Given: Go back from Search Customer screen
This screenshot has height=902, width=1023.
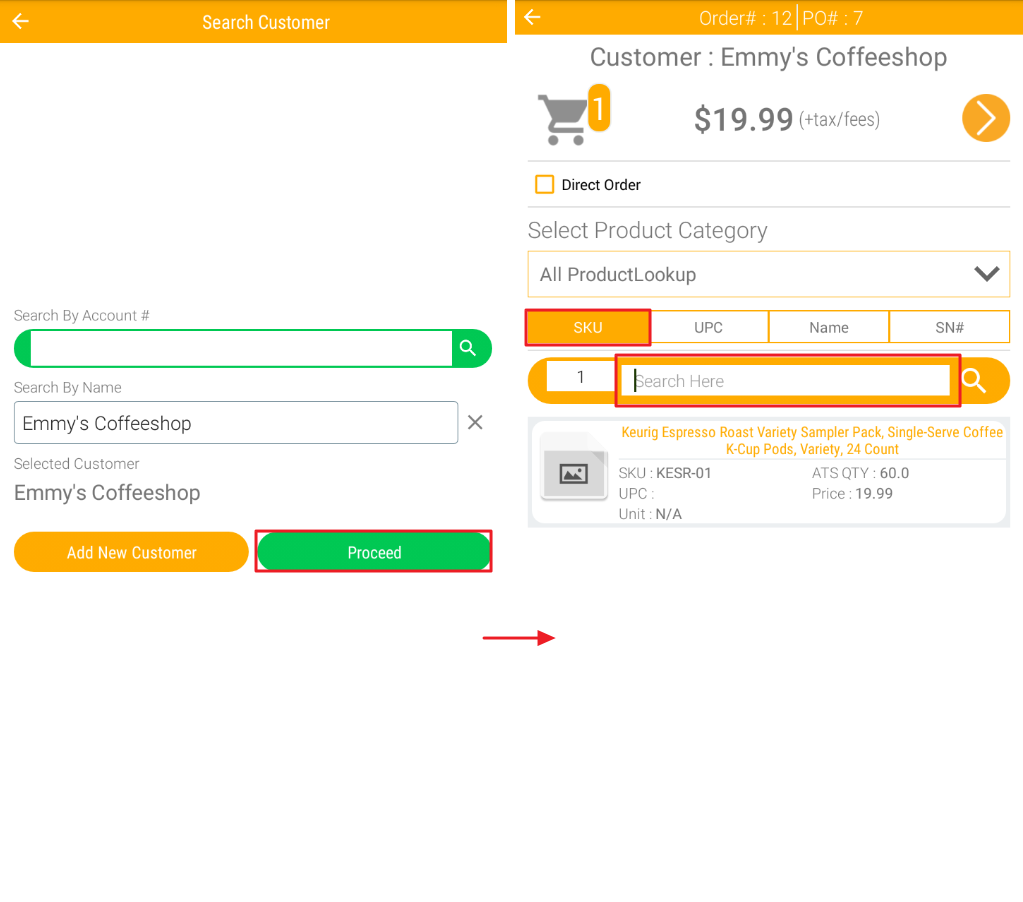Looking at the screenshot, I should tap(21, 22).
